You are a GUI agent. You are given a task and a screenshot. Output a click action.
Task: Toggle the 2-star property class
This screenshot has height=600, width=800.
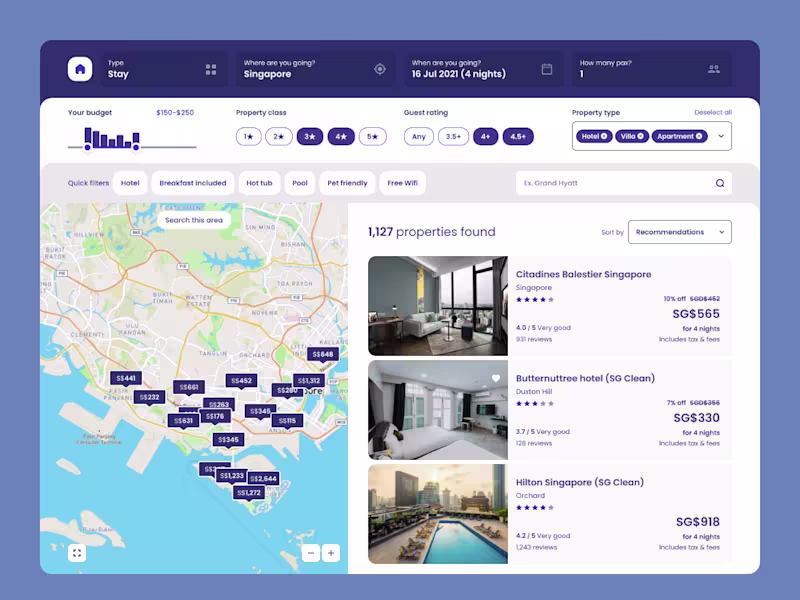[x=279, y=137]
